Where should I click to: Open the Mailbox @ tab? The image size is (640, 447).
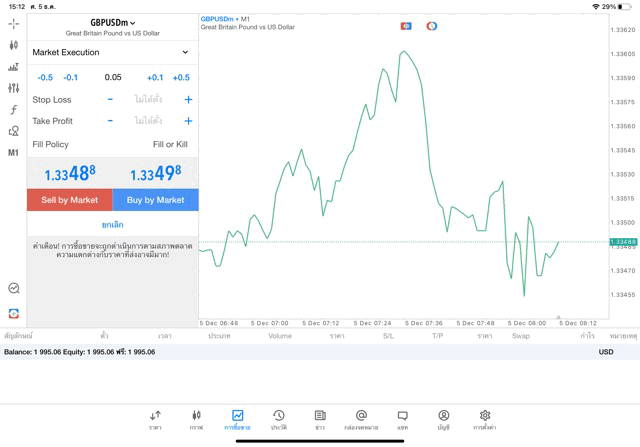pos(361,420)
